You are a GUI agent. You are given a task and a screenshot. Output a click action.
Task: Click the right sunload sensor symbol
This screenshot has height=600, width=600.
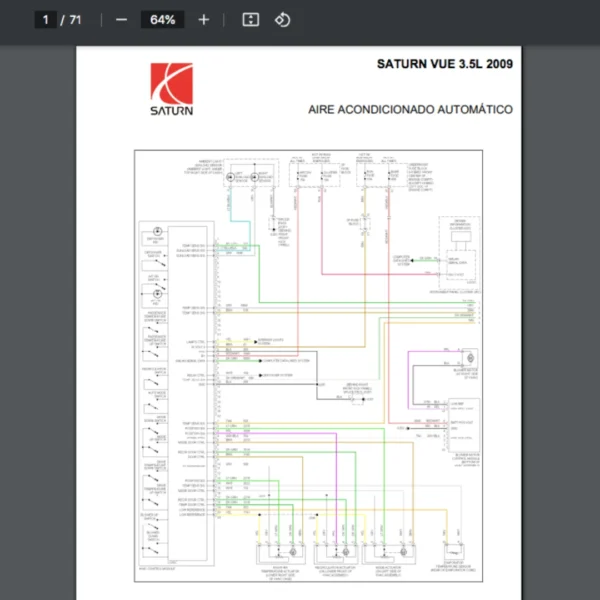(x=254, y=177)
